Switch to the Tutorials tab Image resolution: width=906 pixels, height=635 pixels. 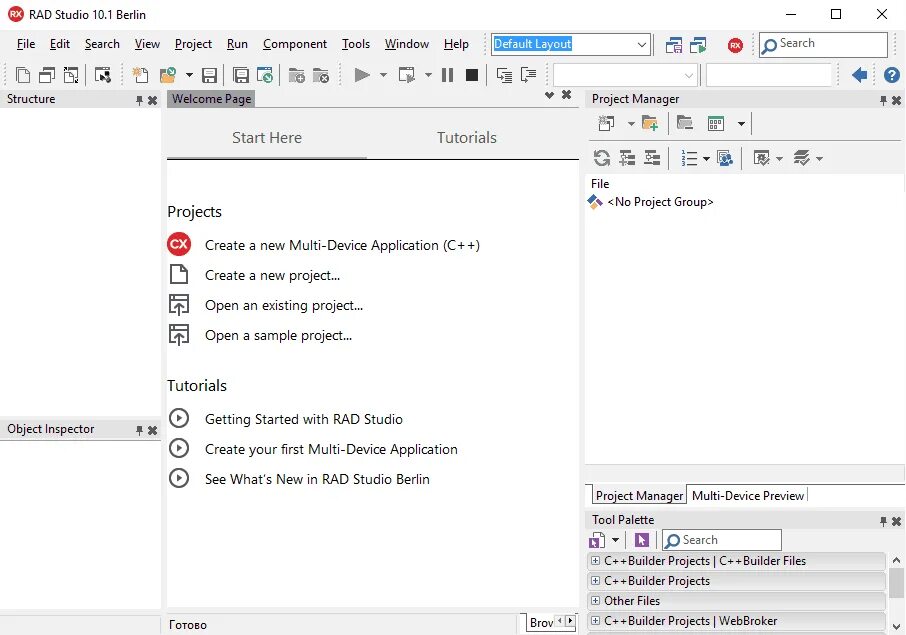467,138
